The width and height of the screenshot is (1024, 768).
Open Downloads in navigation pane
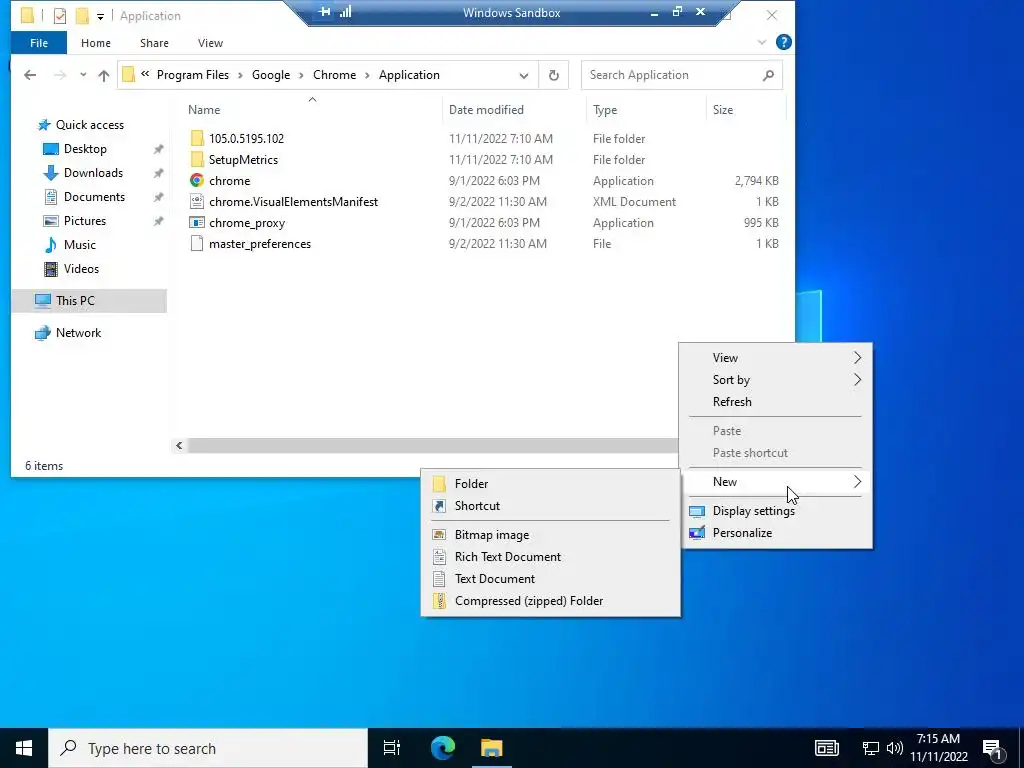click(x=93, y=173)
